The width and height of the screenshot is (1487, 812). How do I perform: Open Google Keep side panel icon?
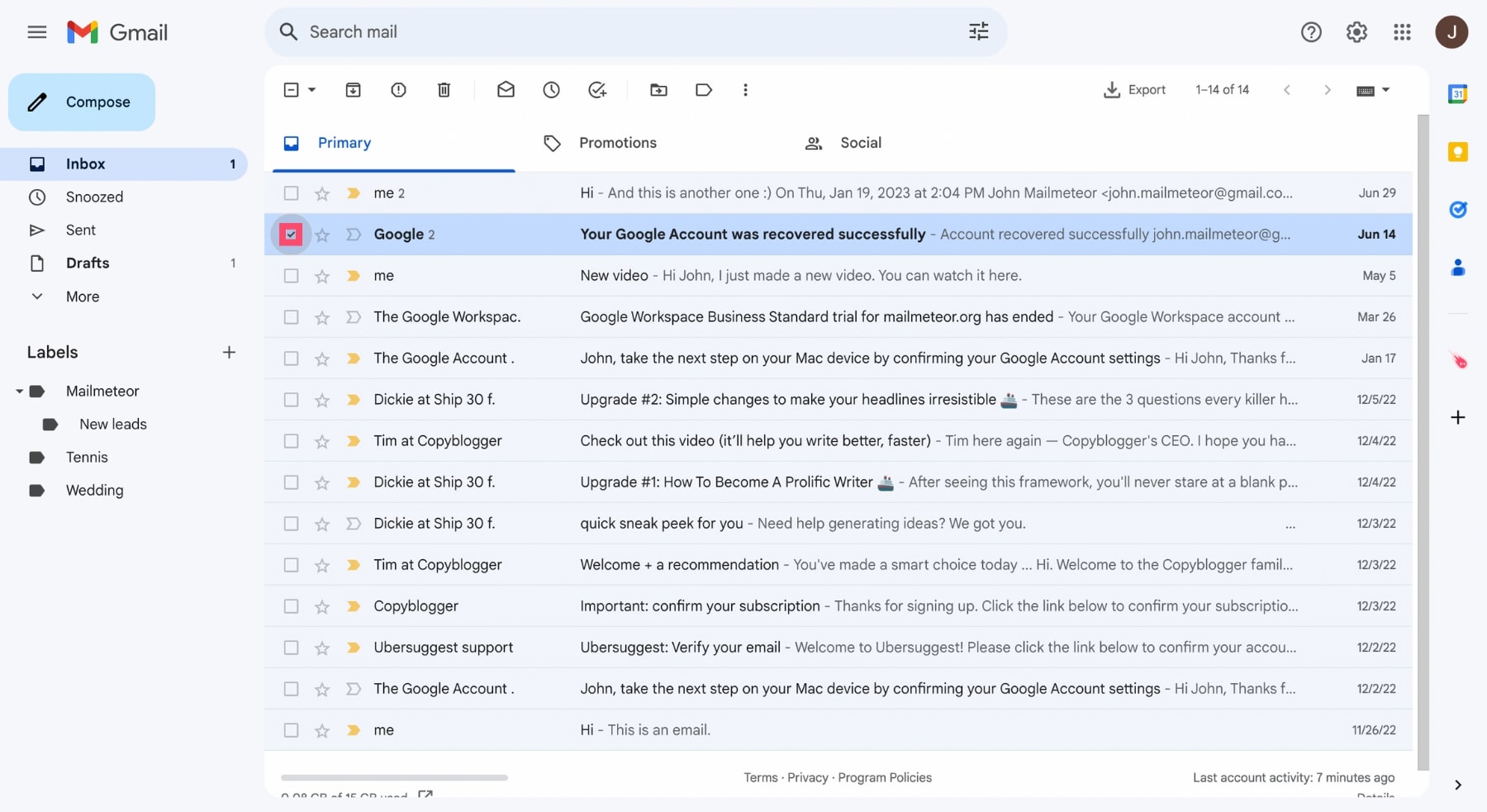coord(1458,152)
